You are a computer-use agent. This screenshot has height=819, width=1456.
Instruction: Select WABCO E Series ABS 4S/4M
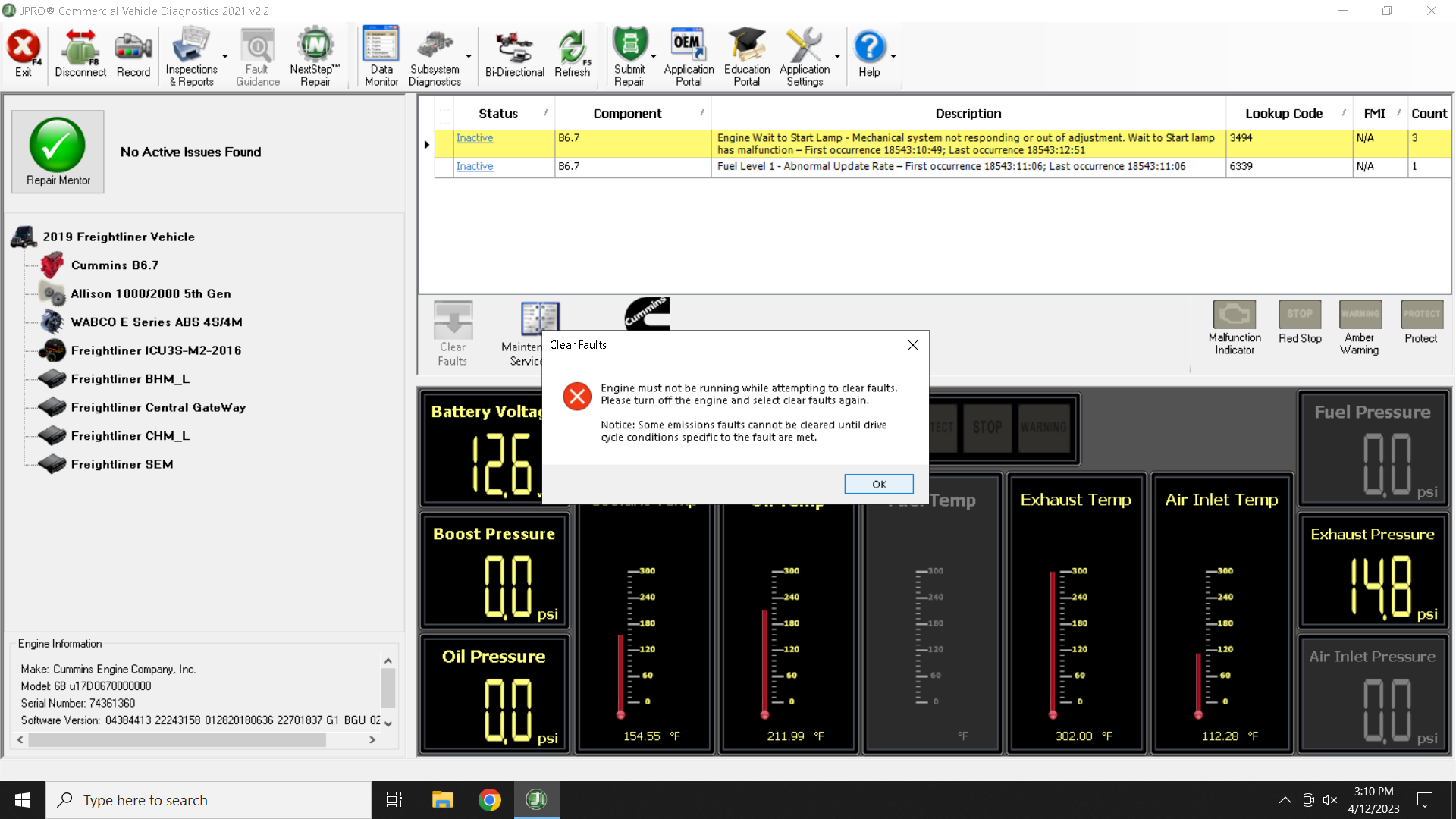156,322
